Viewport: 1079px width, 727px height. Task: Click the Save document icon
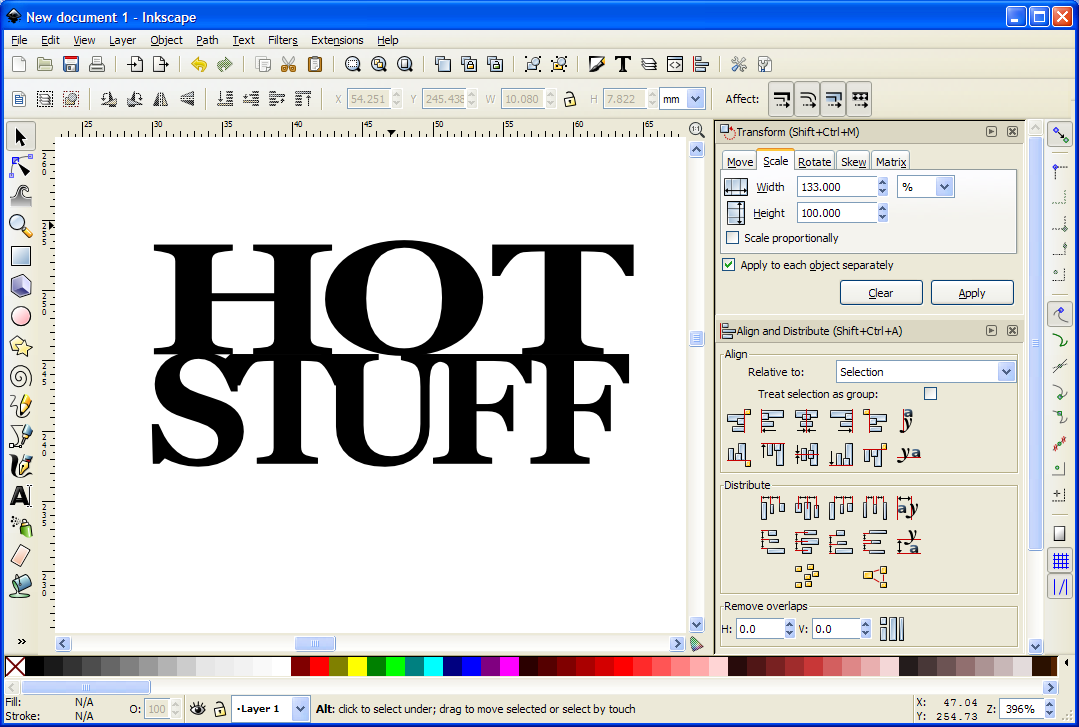(71, 65)
